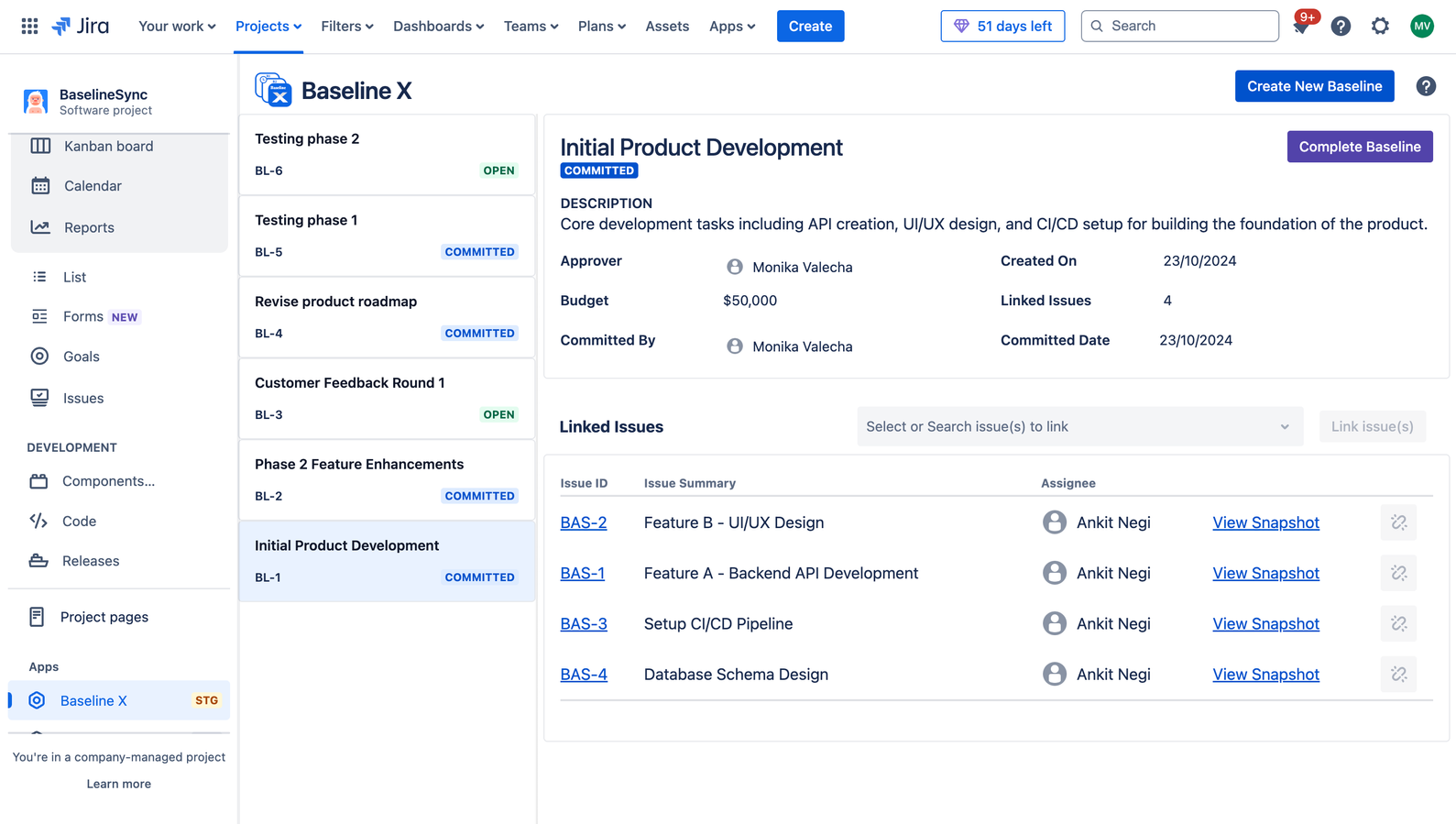Open issue link BAS-3
The width and height of the screenshot is (1456, 824).
coord(584,623)
